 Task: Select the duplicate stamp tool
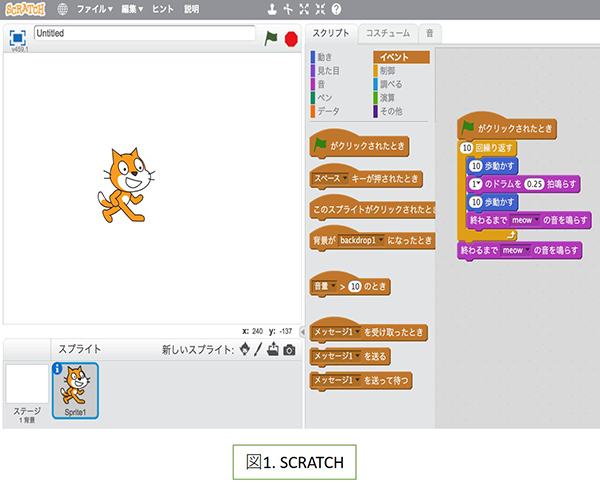pyautogui.click(x=272, y=9)
